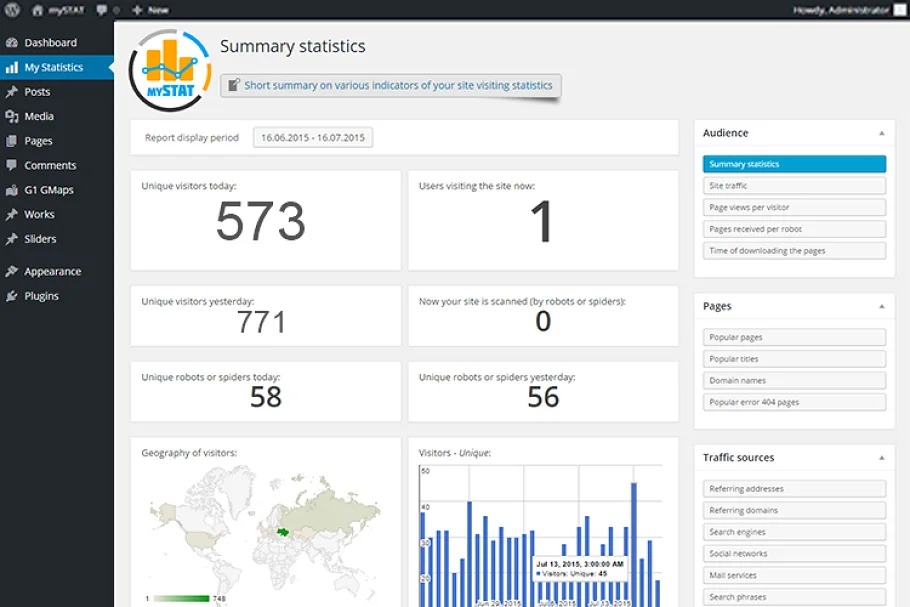
Task: Click the Plugins icon in sidebar
Action: tap(12, 296)
